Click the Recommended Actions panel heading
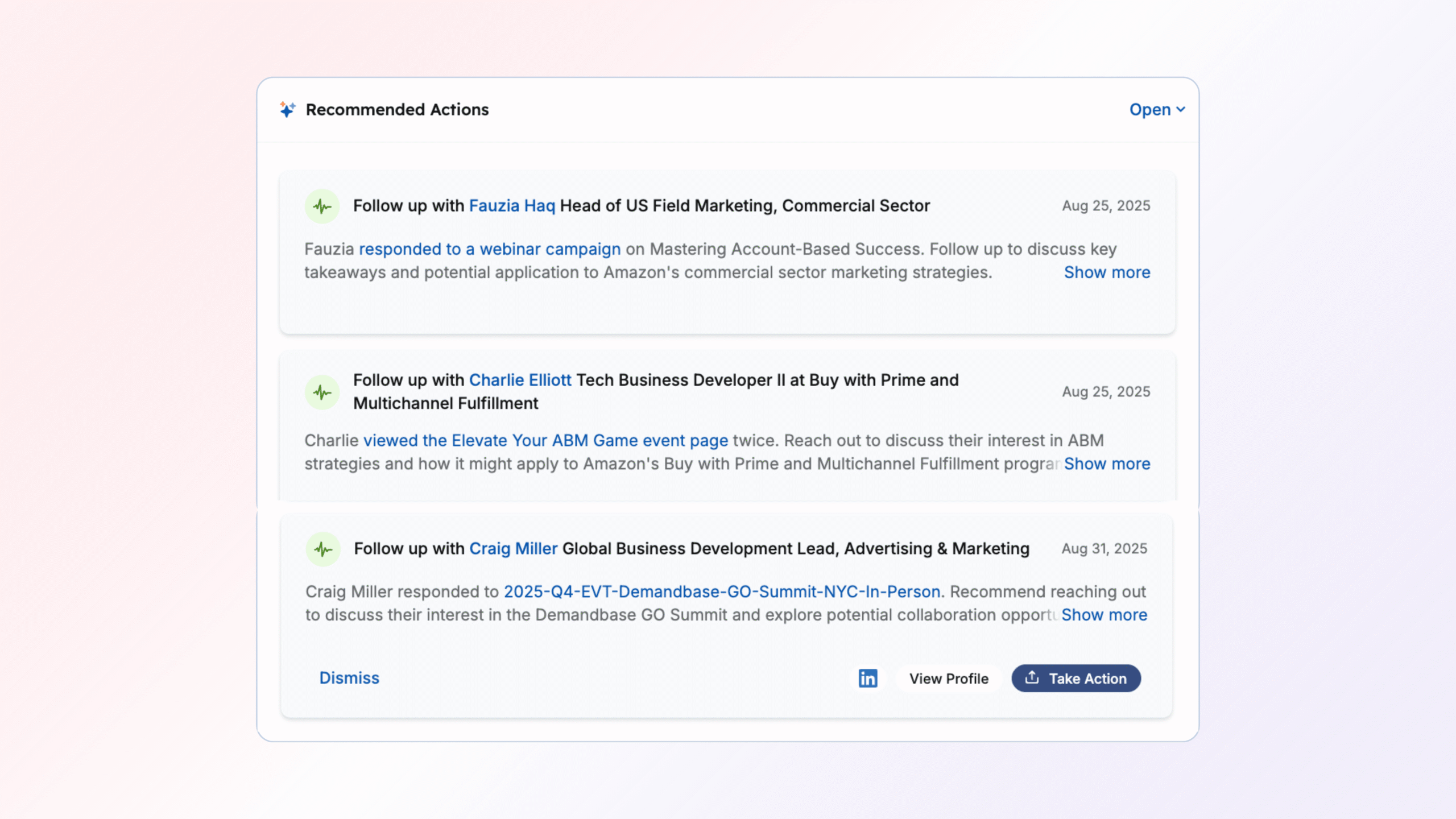The height and width of the screenshot is (819, 1456). click(397, 109)
